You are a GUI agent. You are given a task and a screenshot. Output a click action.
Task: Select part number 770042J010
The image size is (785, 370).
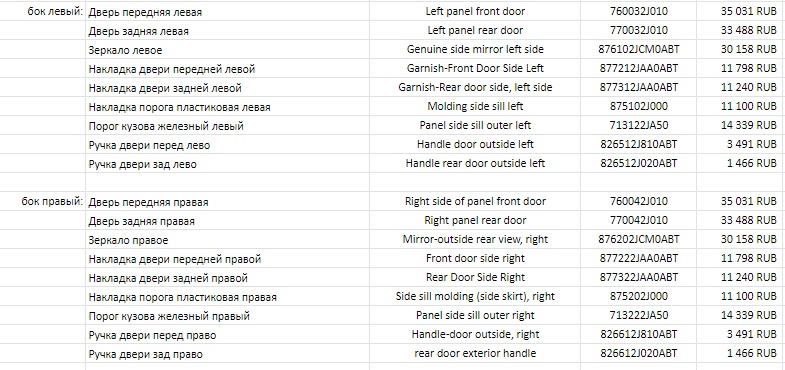click(x=638, y=221)
